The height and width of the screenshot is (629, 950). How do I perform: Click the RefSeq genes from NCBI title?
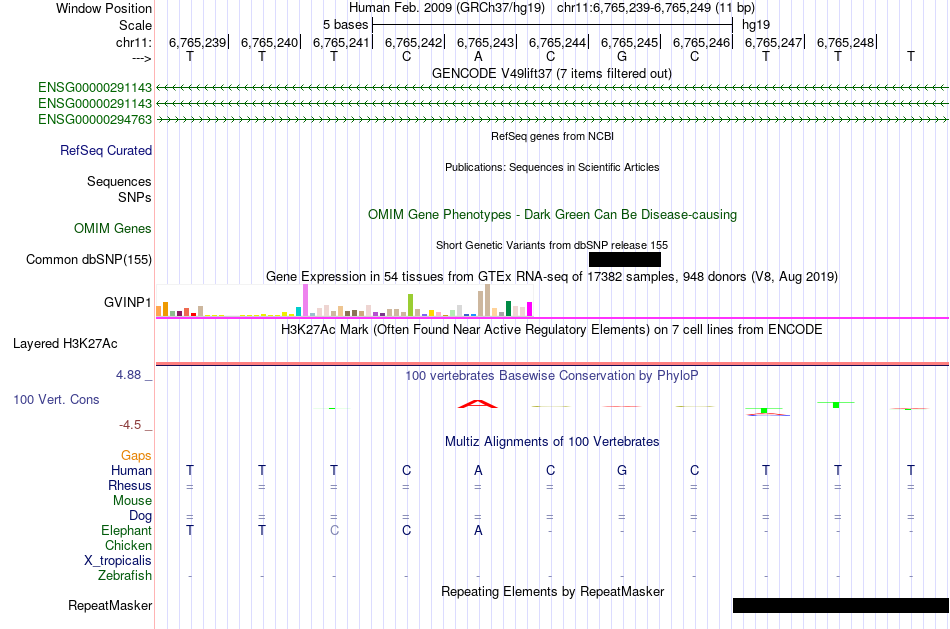pyautogui.click(x=552, y=136)
